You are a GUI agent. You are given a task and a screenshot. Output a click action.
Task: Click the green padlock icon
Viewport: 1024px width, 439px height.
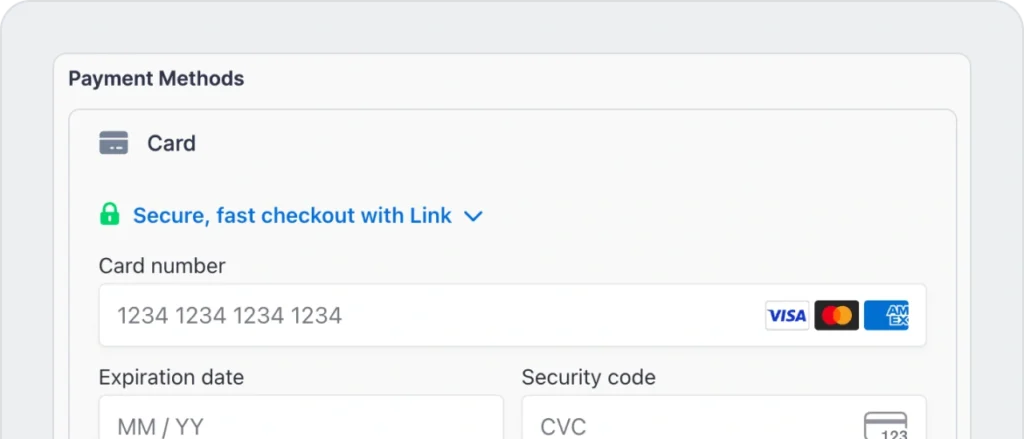point(110,215)
